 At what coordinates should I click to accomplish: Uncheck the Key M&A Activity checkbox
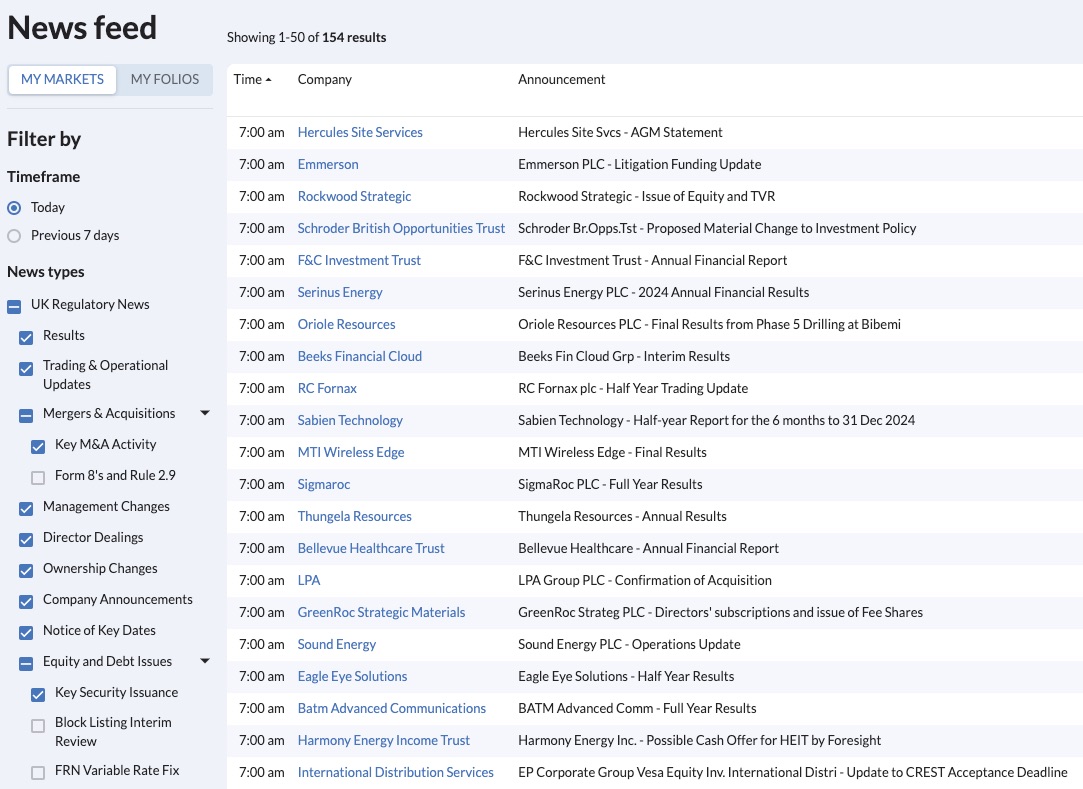(38, 447)
